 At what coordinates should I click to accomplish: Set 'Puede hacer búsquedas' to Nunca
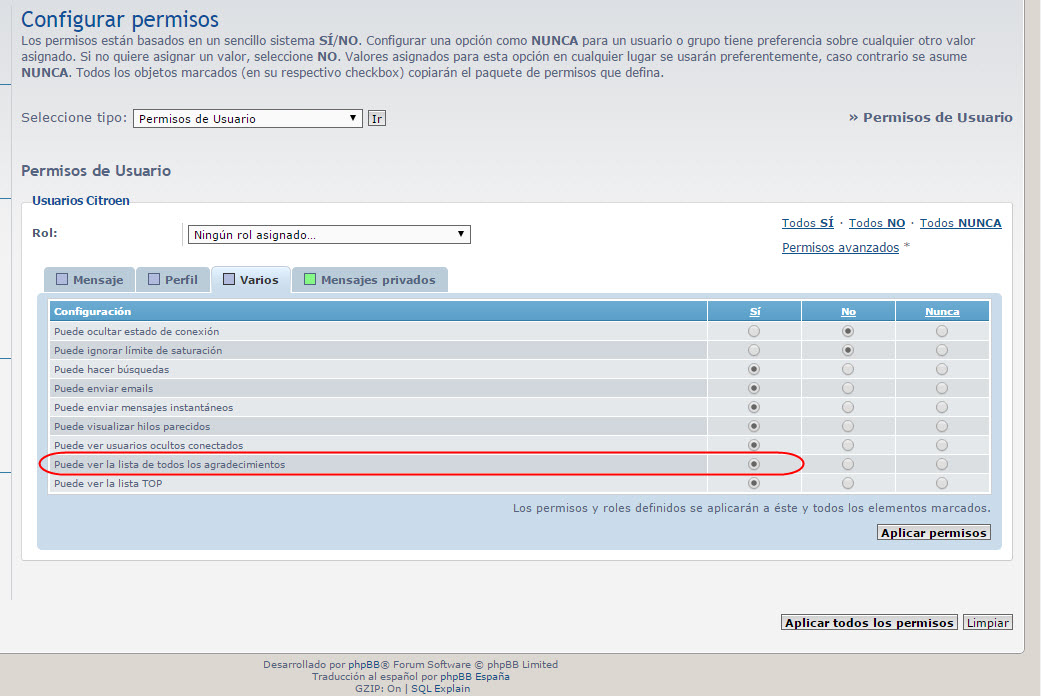tap(941, 369)
